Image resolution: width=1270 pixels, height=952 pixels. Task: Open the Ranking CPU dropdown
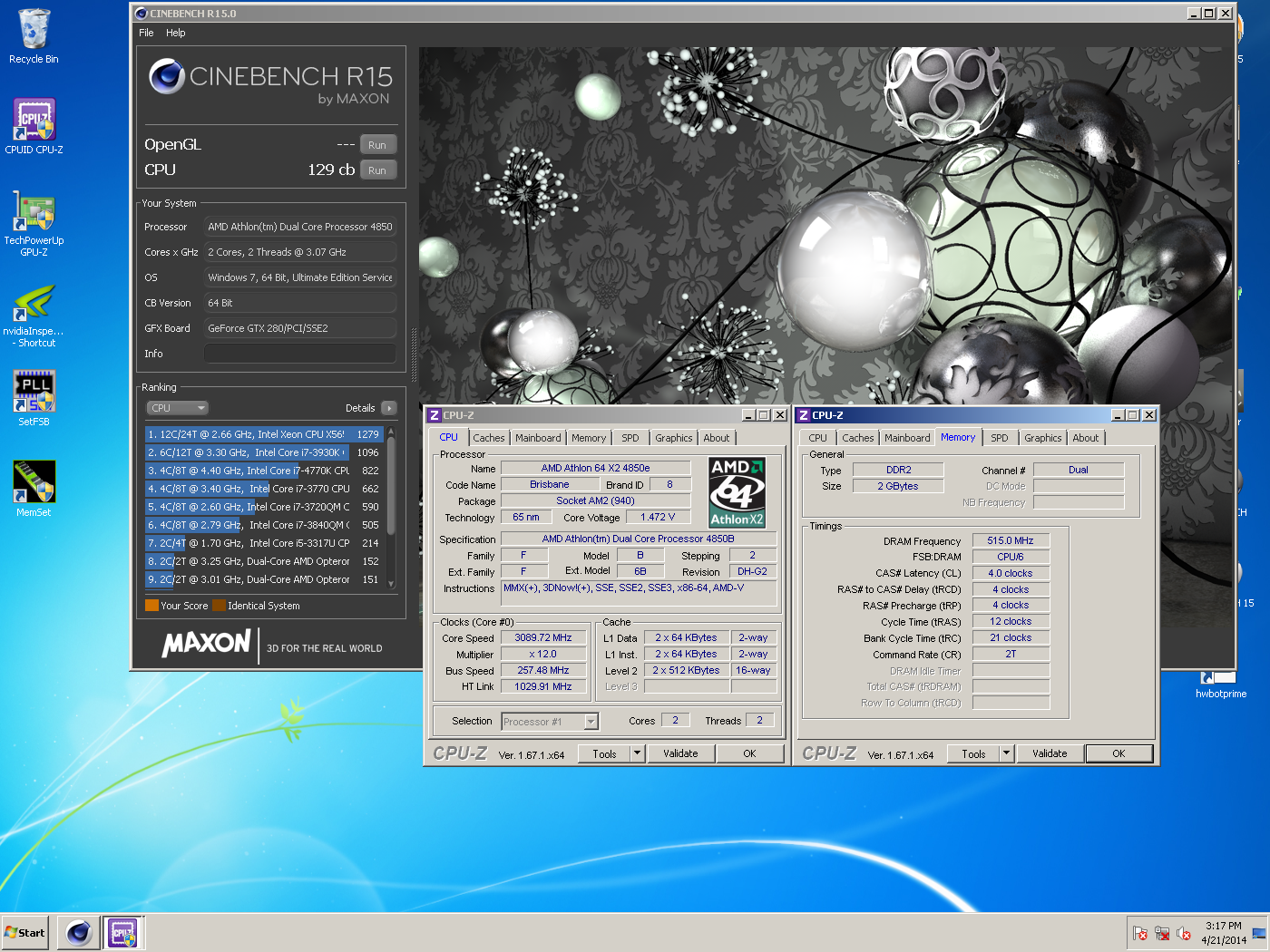178,408
